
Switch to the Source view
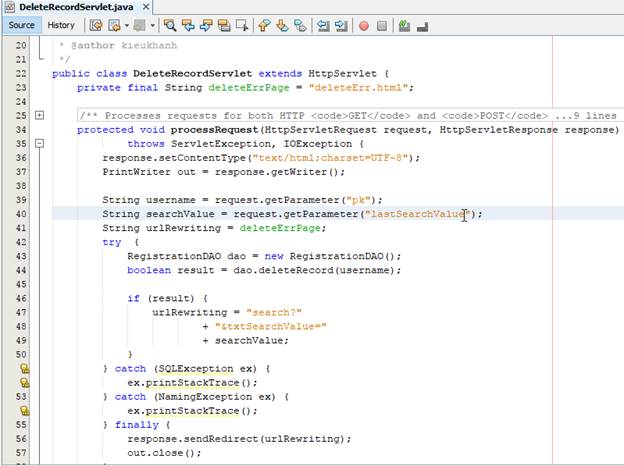click(x=21, y=25)
